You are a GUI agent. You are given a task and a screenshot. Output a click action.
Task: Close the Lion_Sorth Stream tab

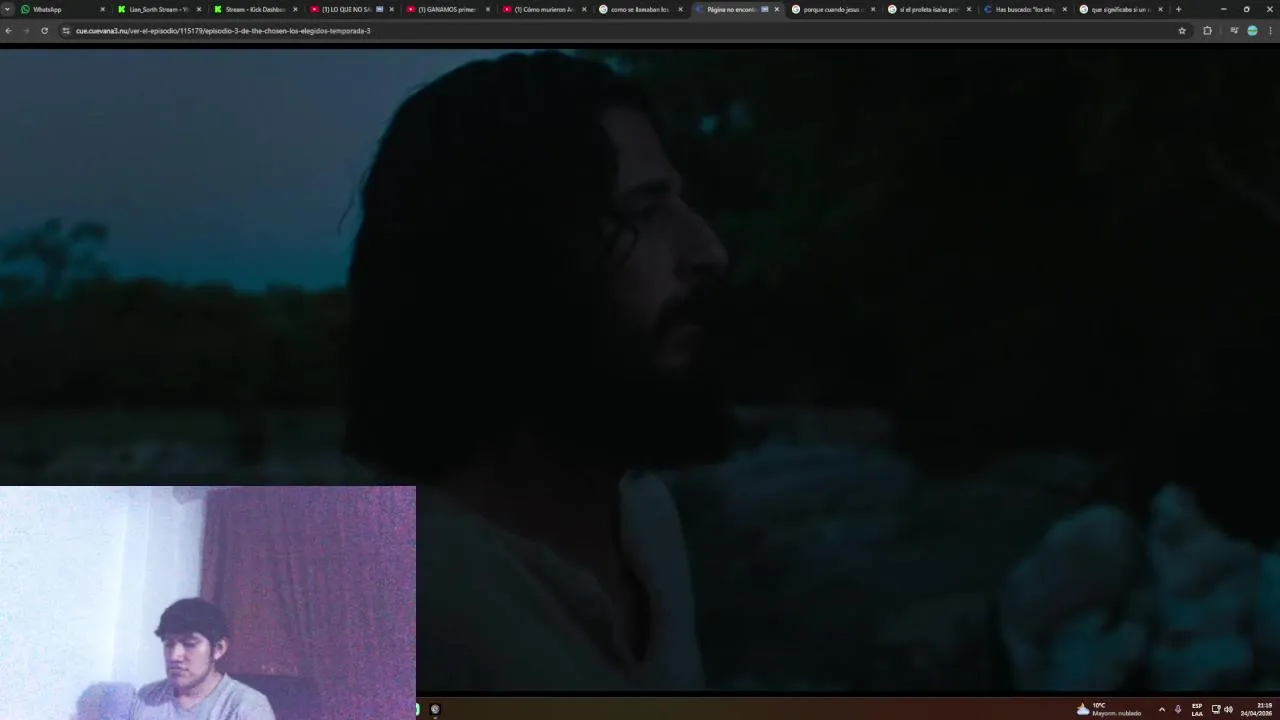coord(198,9)
